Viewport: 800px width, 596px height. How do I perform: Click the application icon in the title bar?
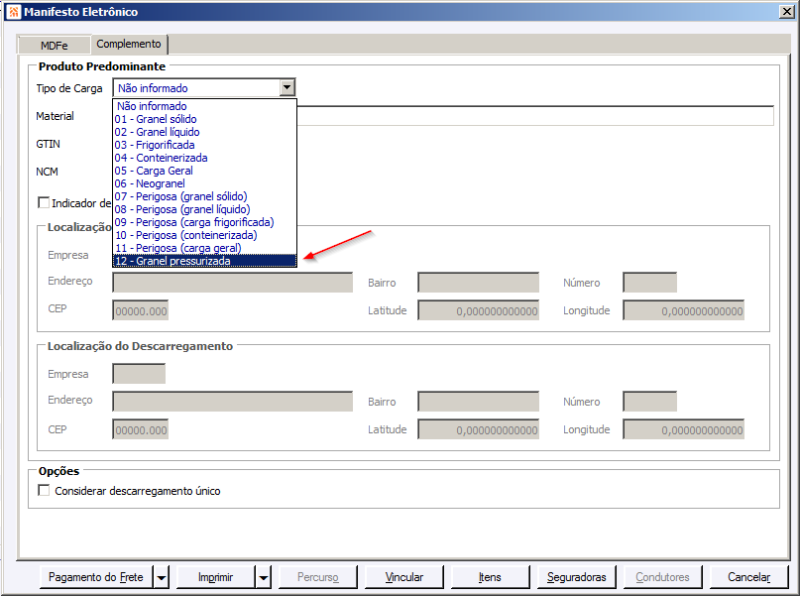13,11
